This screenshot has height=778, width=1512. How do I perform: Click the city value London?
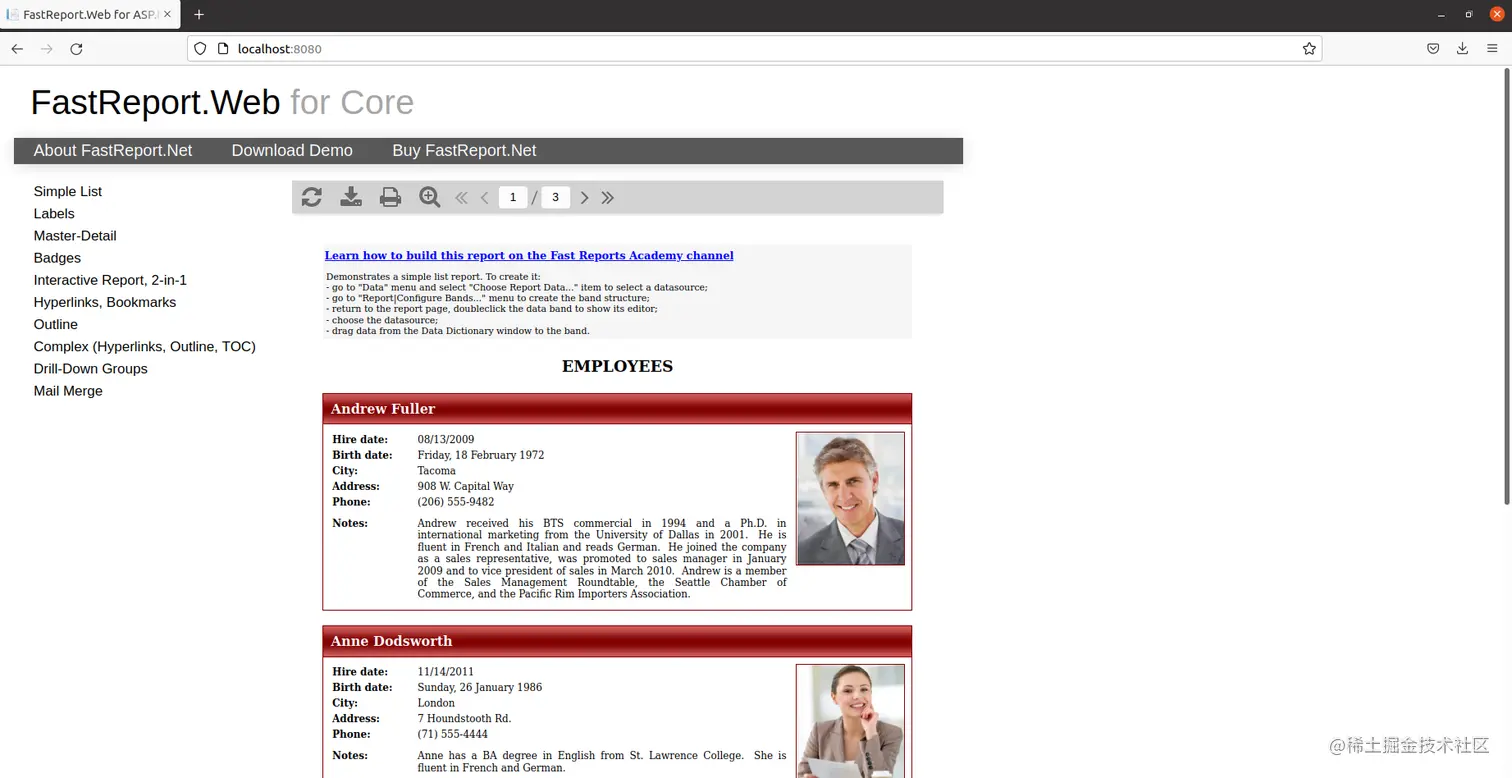coord(436,703)
